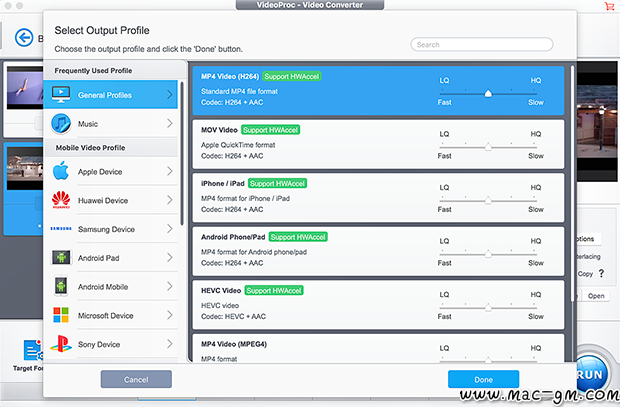Screen dimensions: 620x407
Task: Click MP4 Video (H264) quality slider
Action: [x=488, y=94]
